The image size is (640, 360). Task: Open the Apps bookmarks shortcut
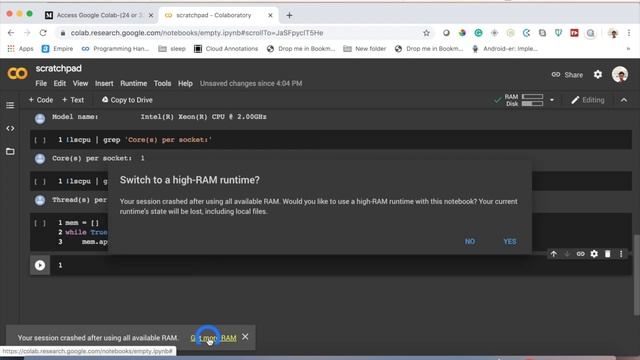20,49
